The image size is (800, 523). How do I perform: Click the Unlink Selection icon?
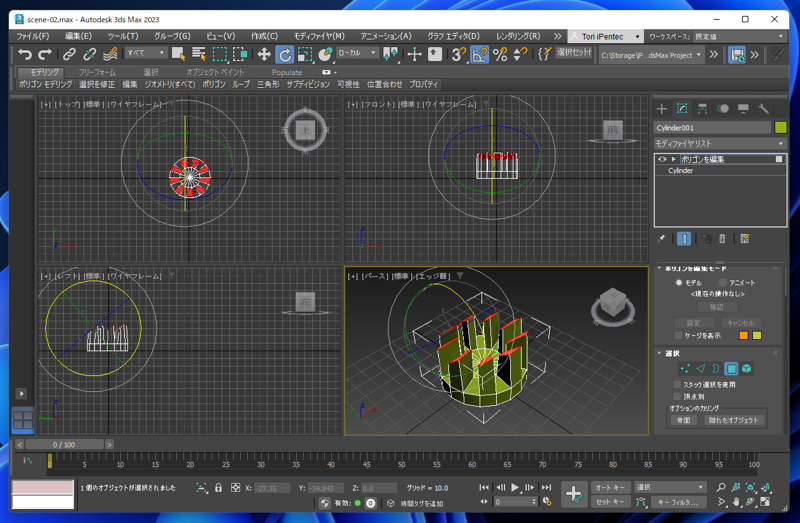tap(90, 54)
